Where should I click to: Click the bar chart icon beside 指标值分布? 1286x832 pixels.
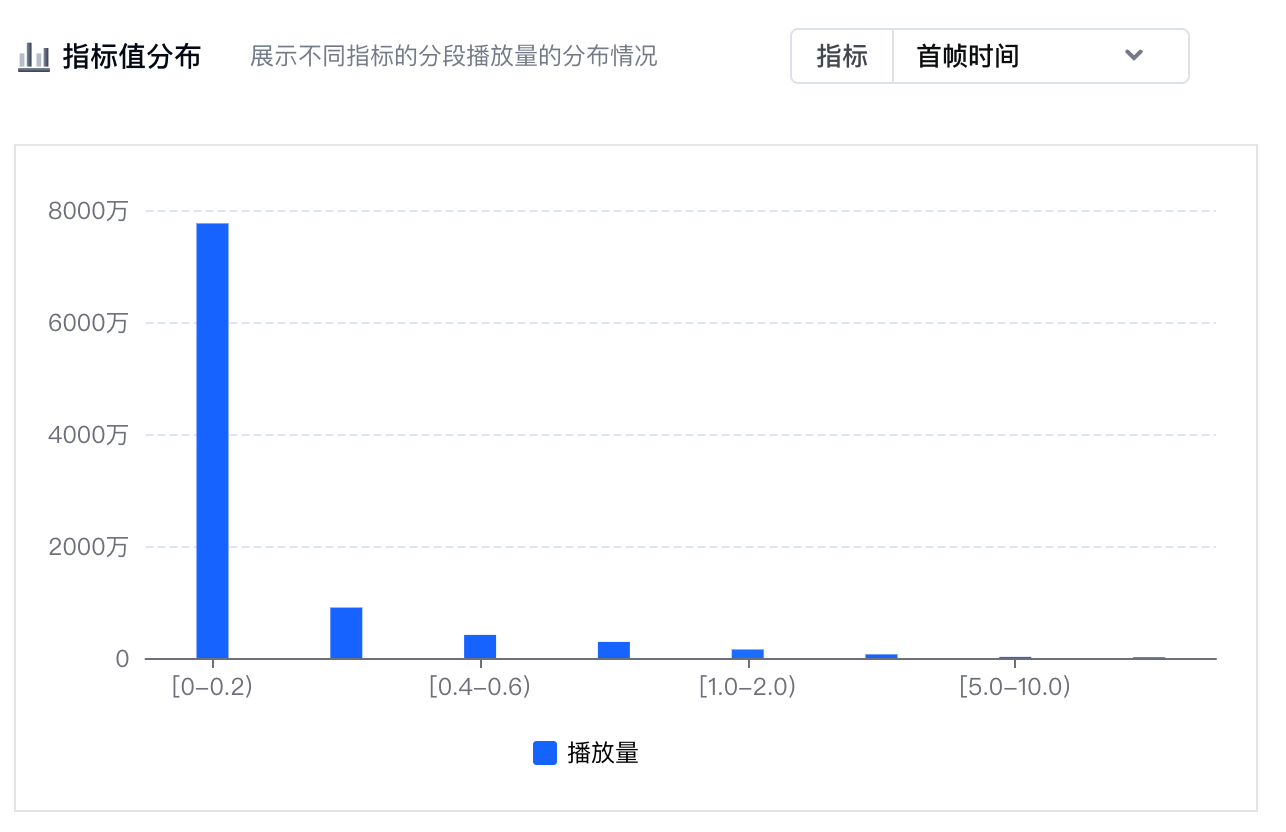click(x=34, y=57)
